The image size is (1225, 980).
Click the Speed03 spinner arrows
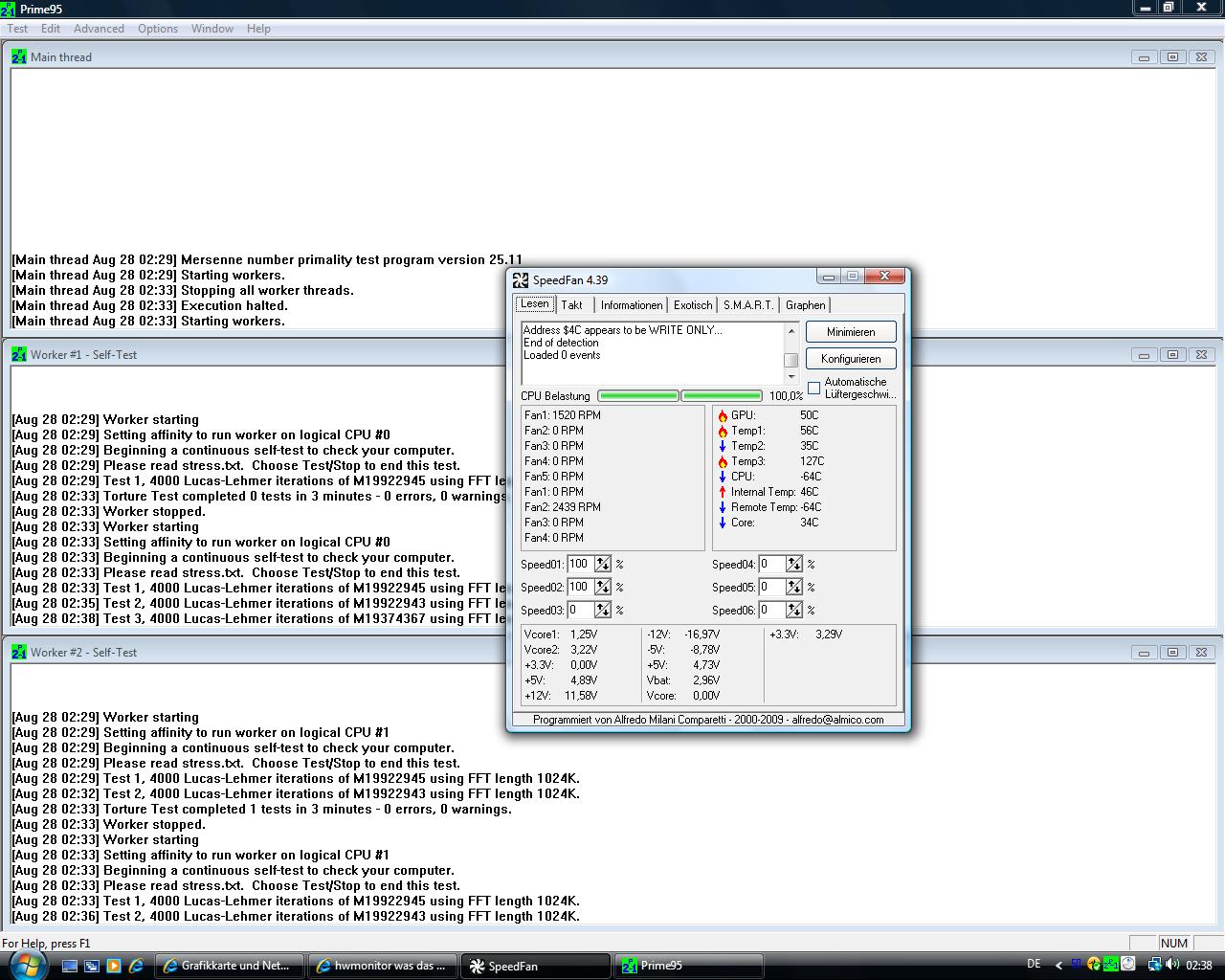603,611
